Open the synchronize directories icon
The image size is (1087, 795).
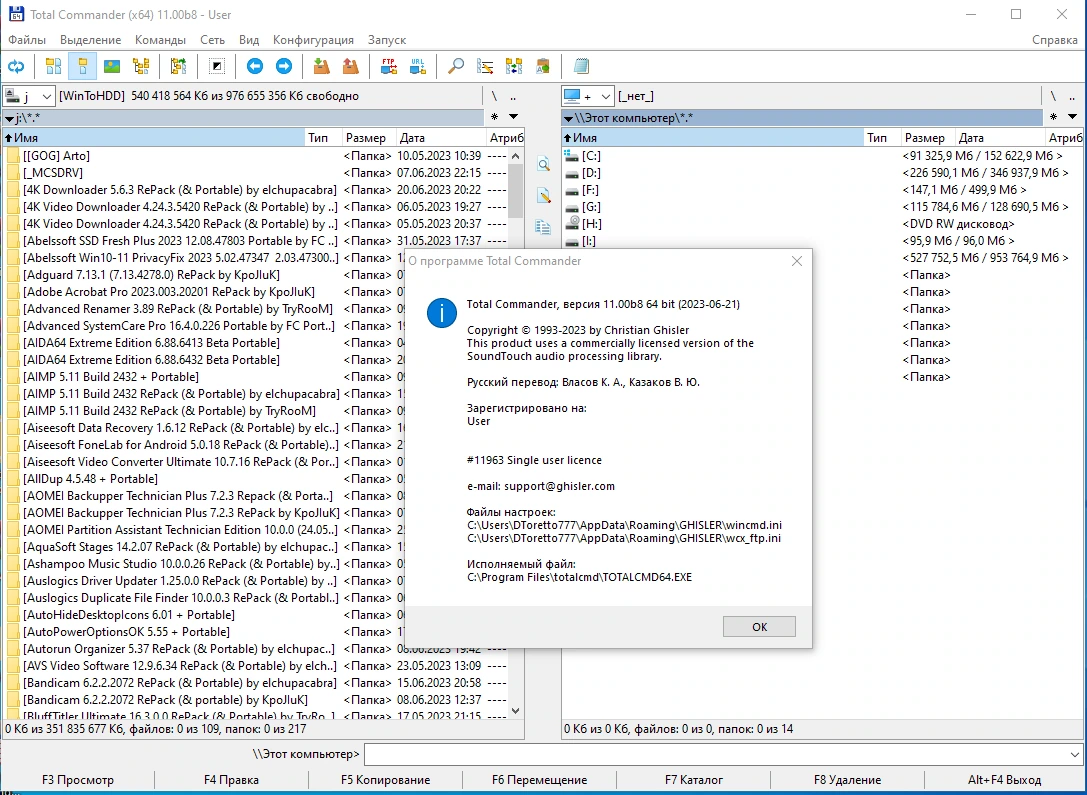(x=514, y=67)
